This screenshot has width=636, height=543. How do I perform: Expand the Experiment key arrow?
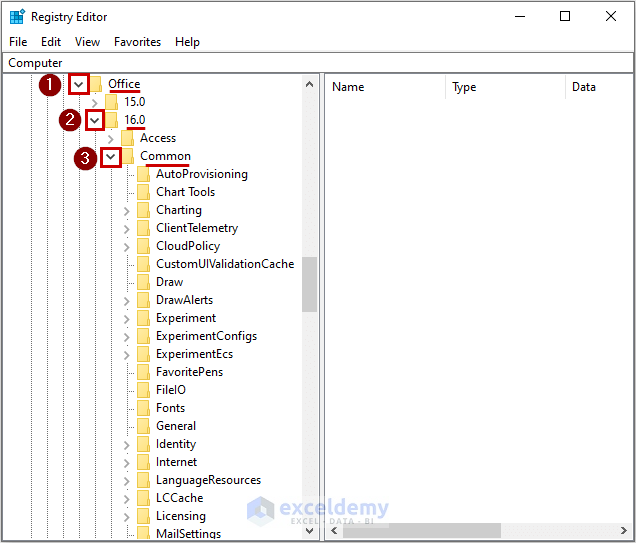pos(127,319)
